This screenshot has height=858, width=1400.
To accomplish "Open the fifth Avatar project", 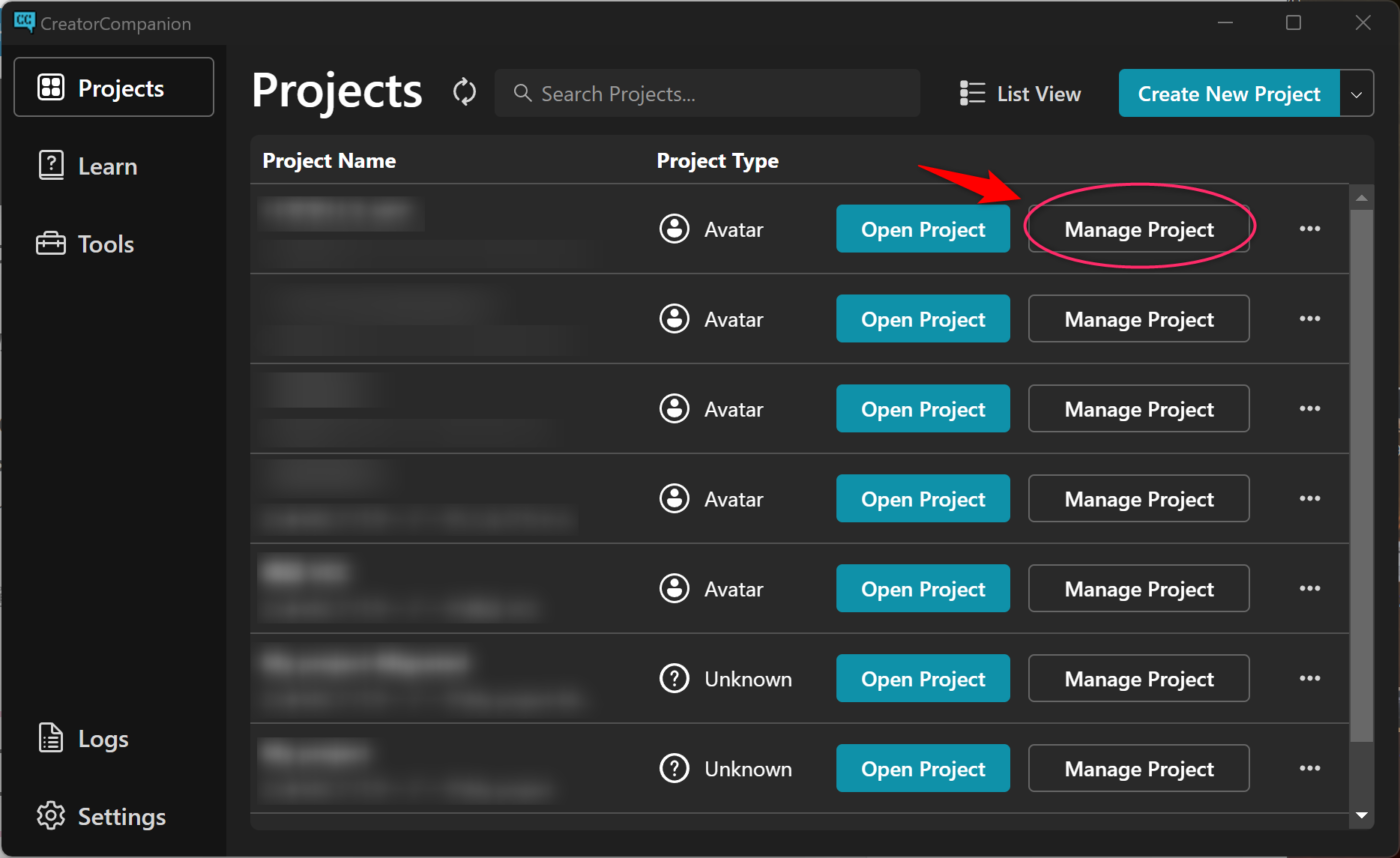I will click(923, 589).
